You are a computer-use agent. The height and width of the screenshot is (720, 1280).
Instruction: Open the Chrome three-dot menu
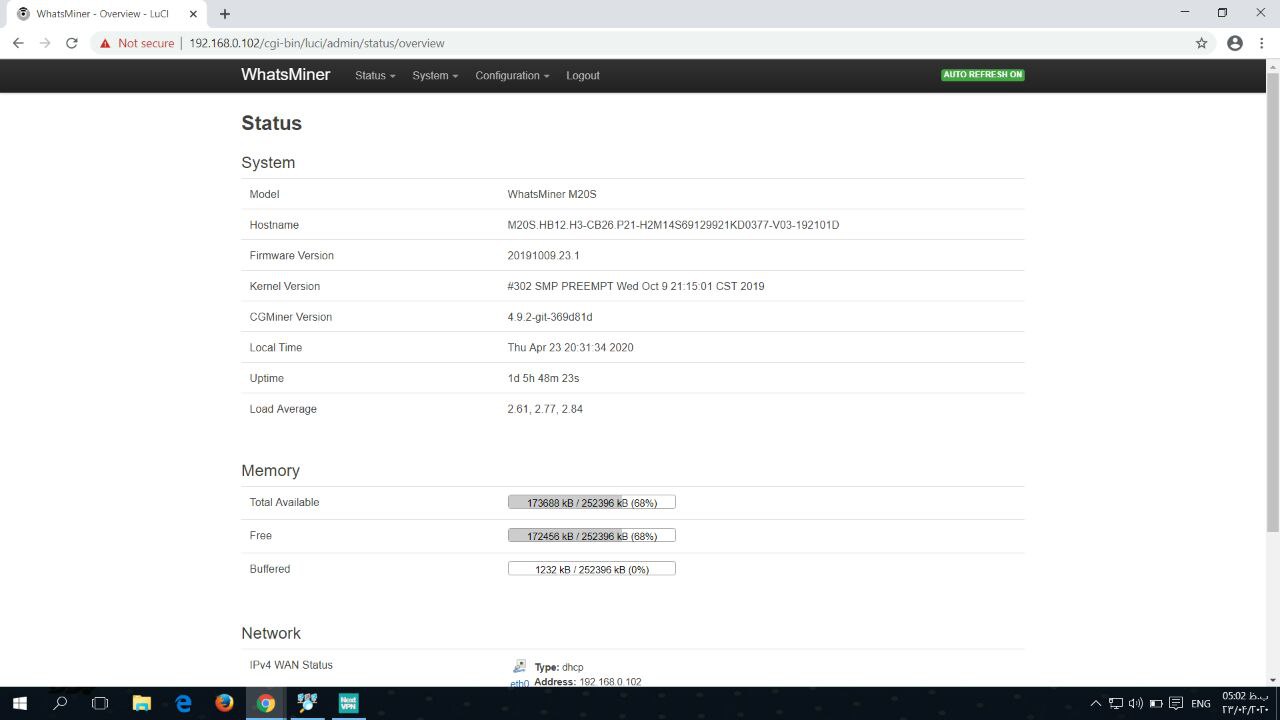[x=1263, y=43]
